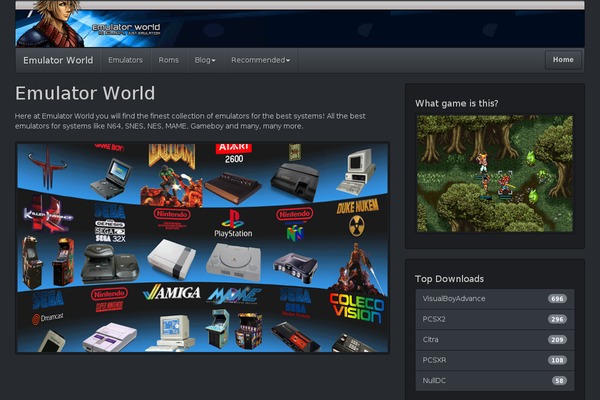
Task: Click the 696 download count badge
Action: click(x=557, y=299)
